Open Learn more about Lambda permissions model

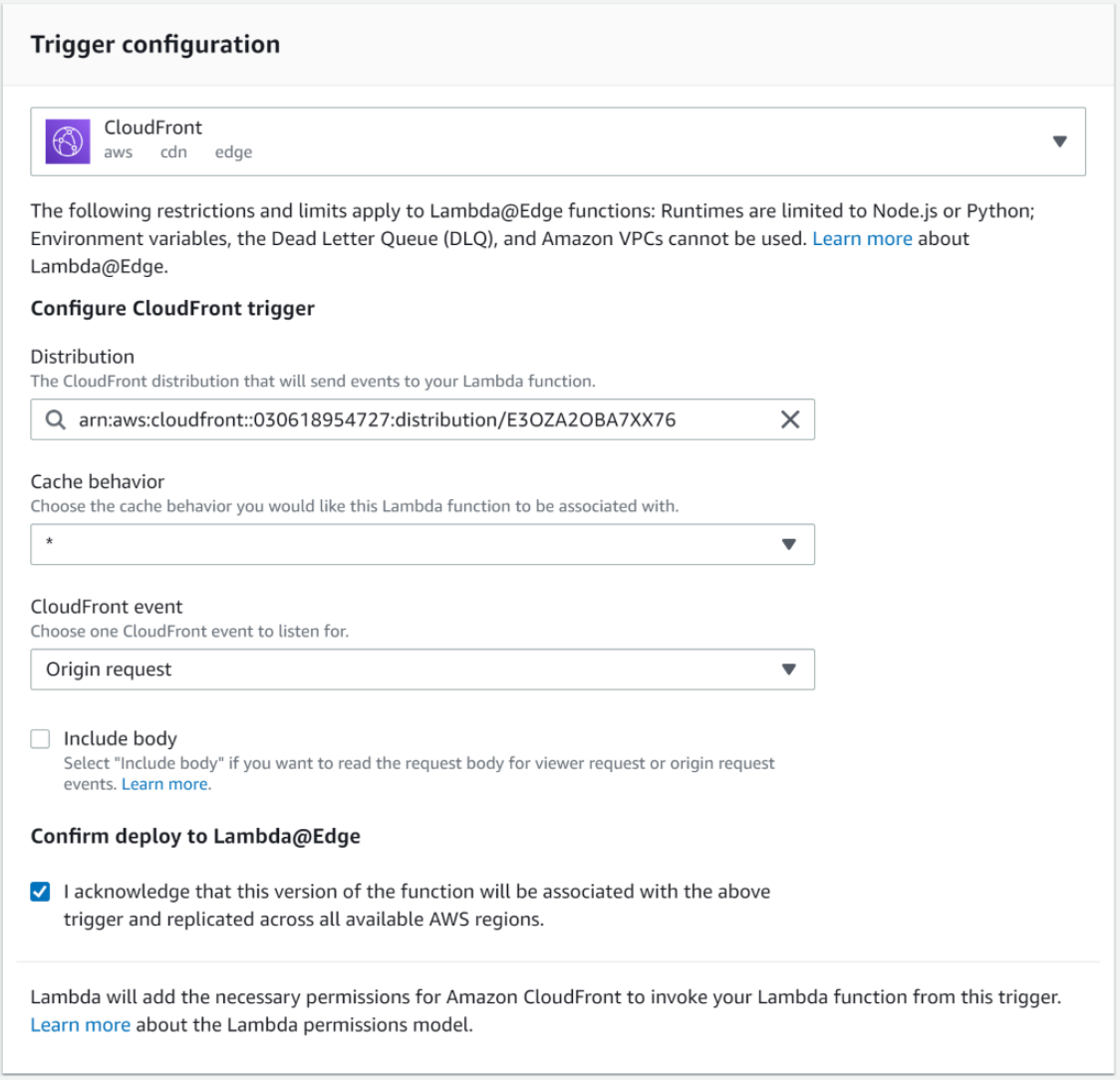click(80, 1025)
